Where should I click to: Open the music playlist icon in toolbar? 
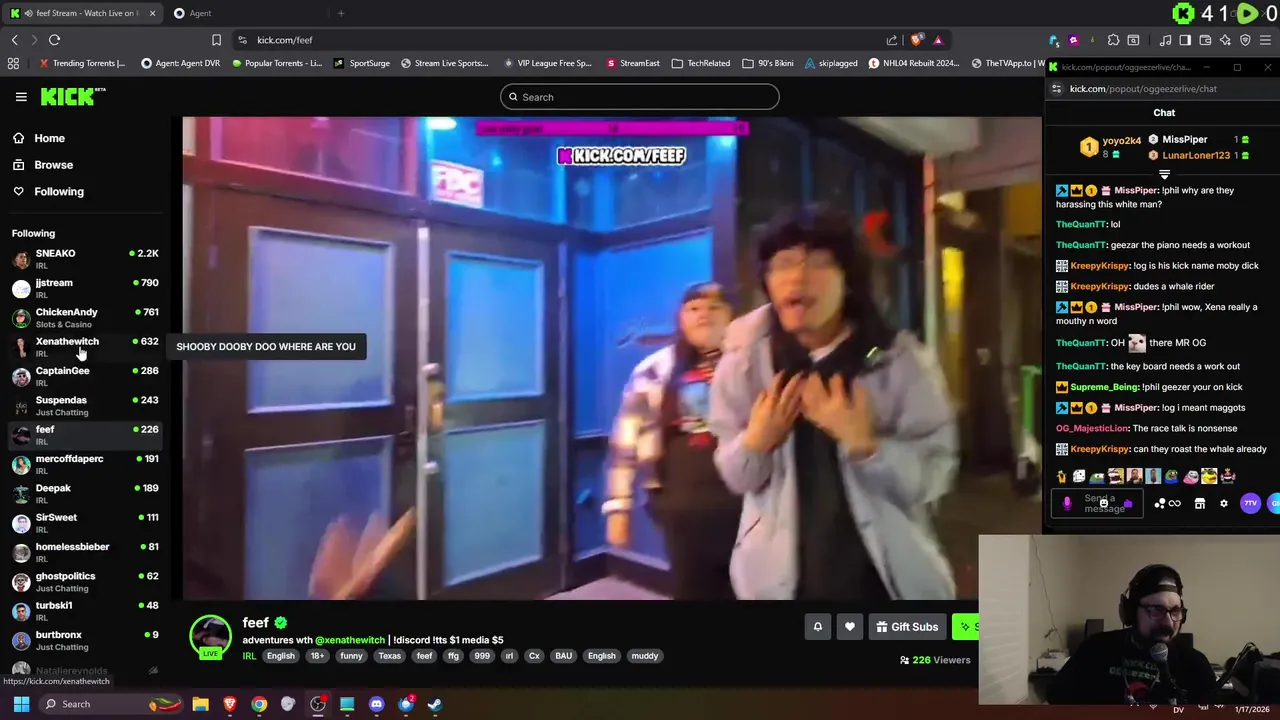click(x=1165, y=40)
